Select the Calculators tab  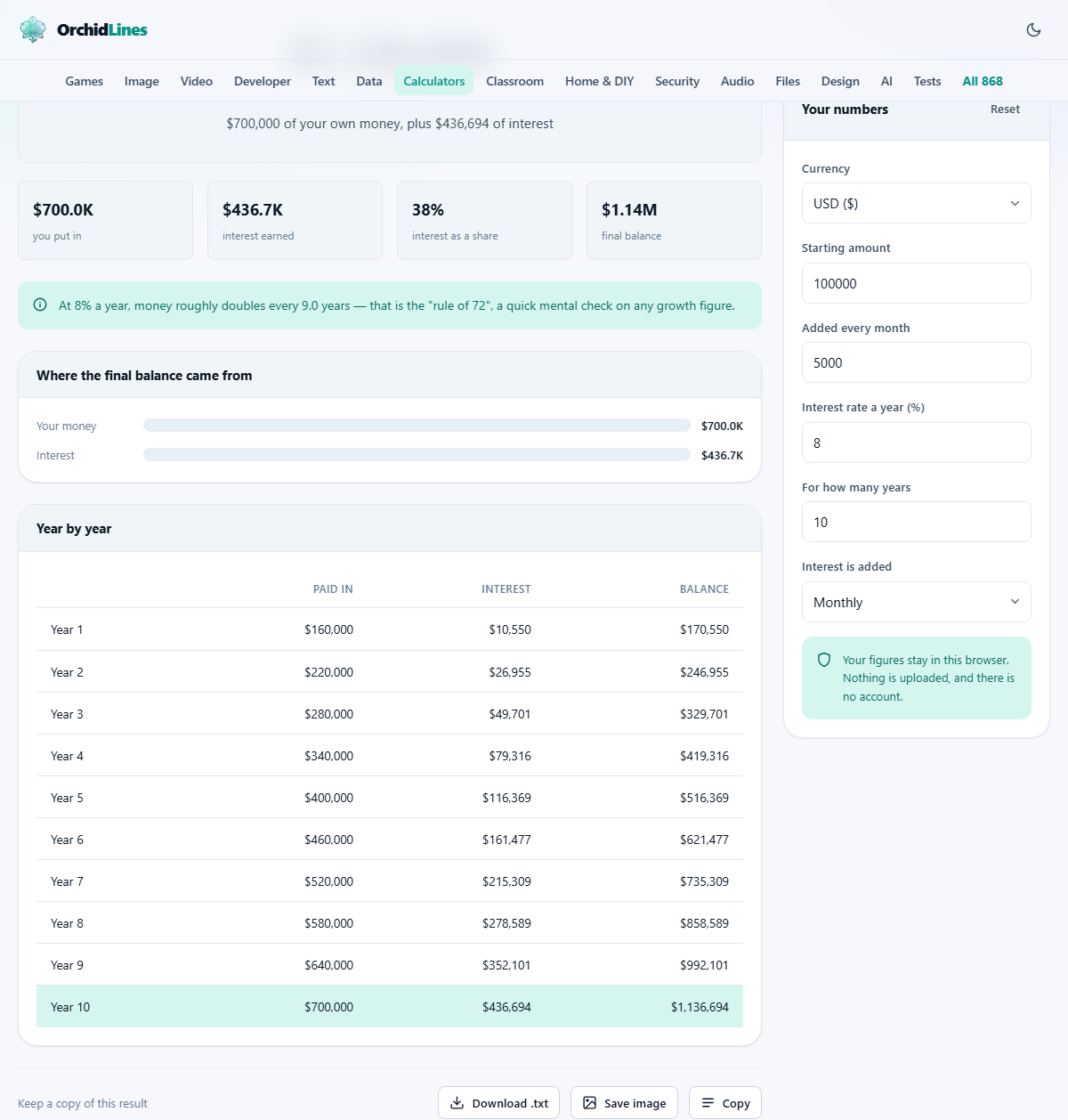[x=434, y=81]
